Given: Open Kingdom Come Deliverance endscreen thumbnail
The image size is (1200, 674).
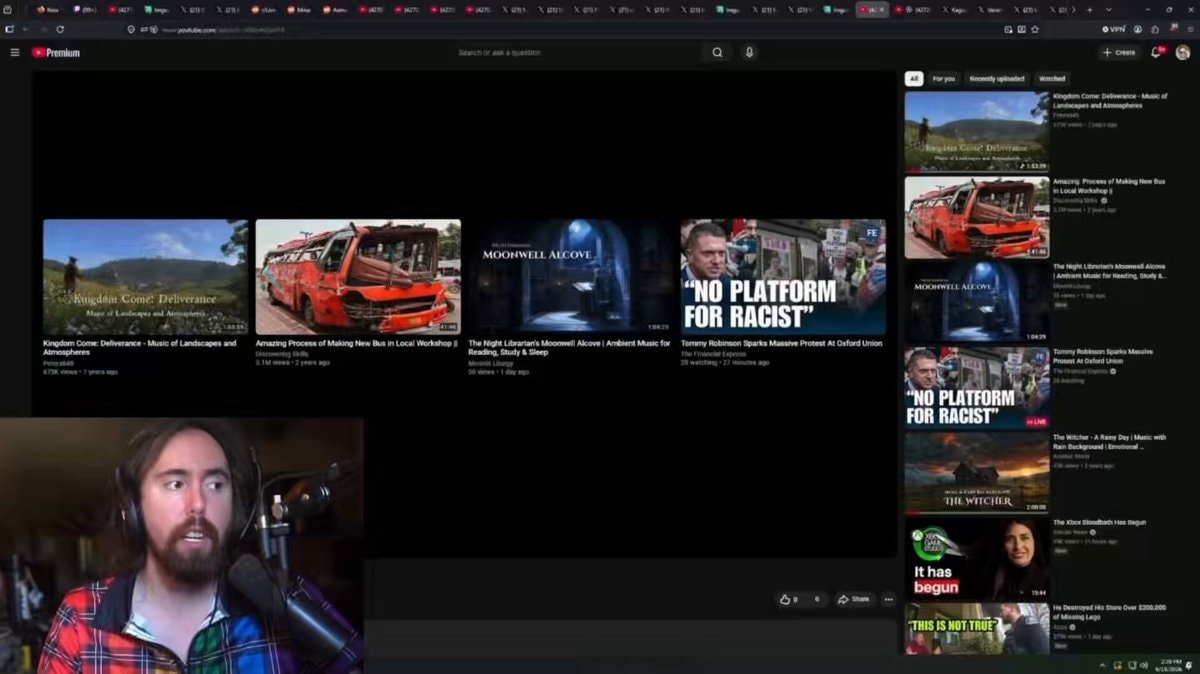Looking at the screenshot, I should tap(145, 277).
